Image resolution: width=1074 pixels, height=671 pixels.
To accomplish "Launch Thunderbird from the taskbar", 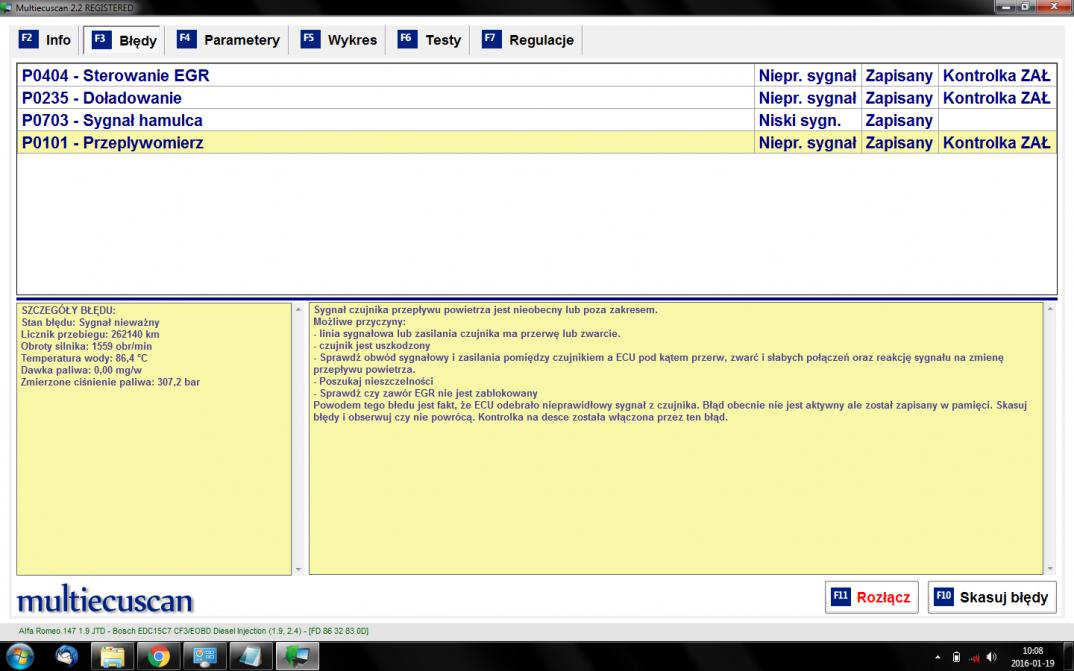I will (x=67, y=656).
